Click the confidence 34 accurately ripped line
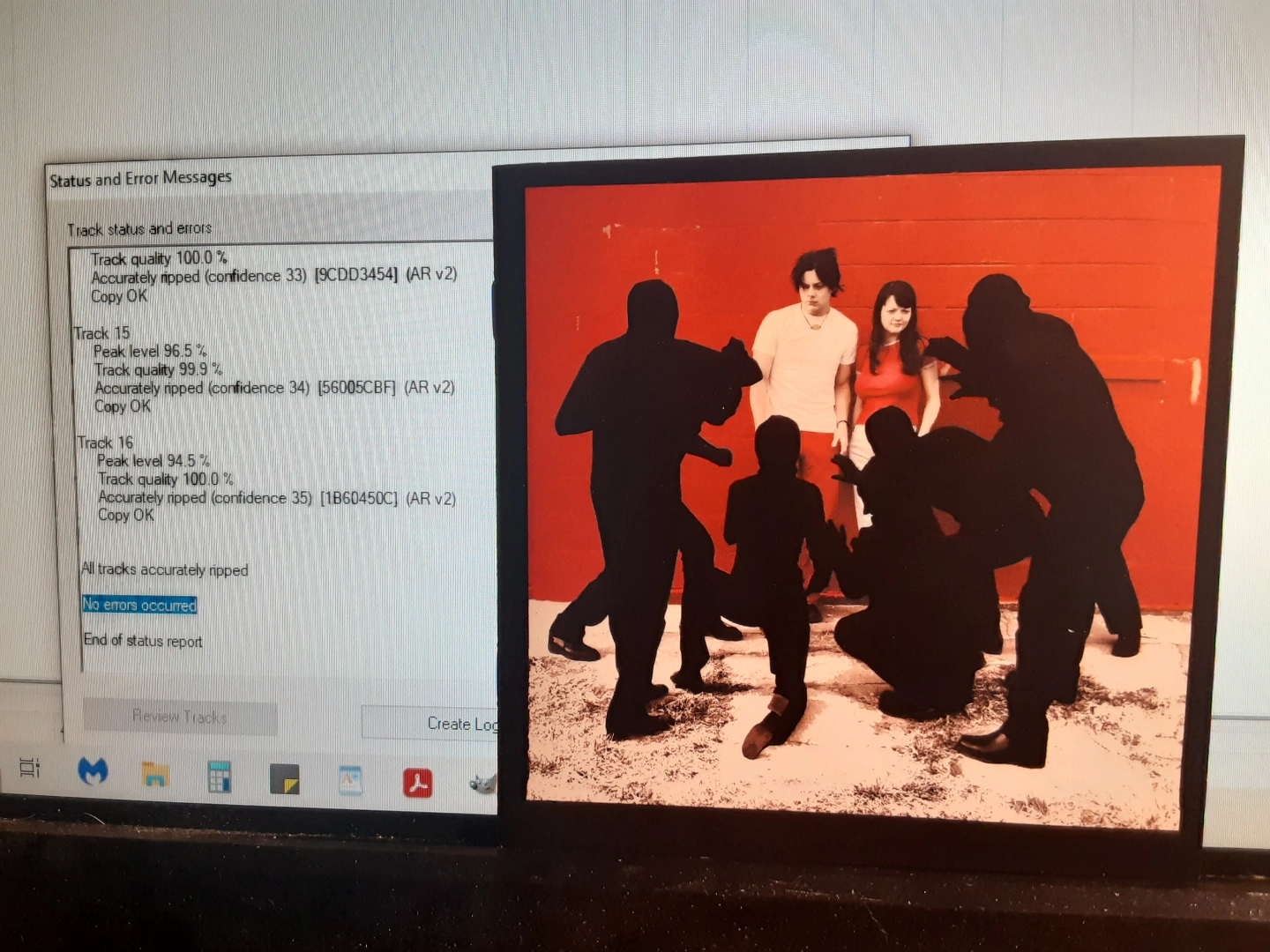This screenshot has height=952, width=1270. (274, 388)
